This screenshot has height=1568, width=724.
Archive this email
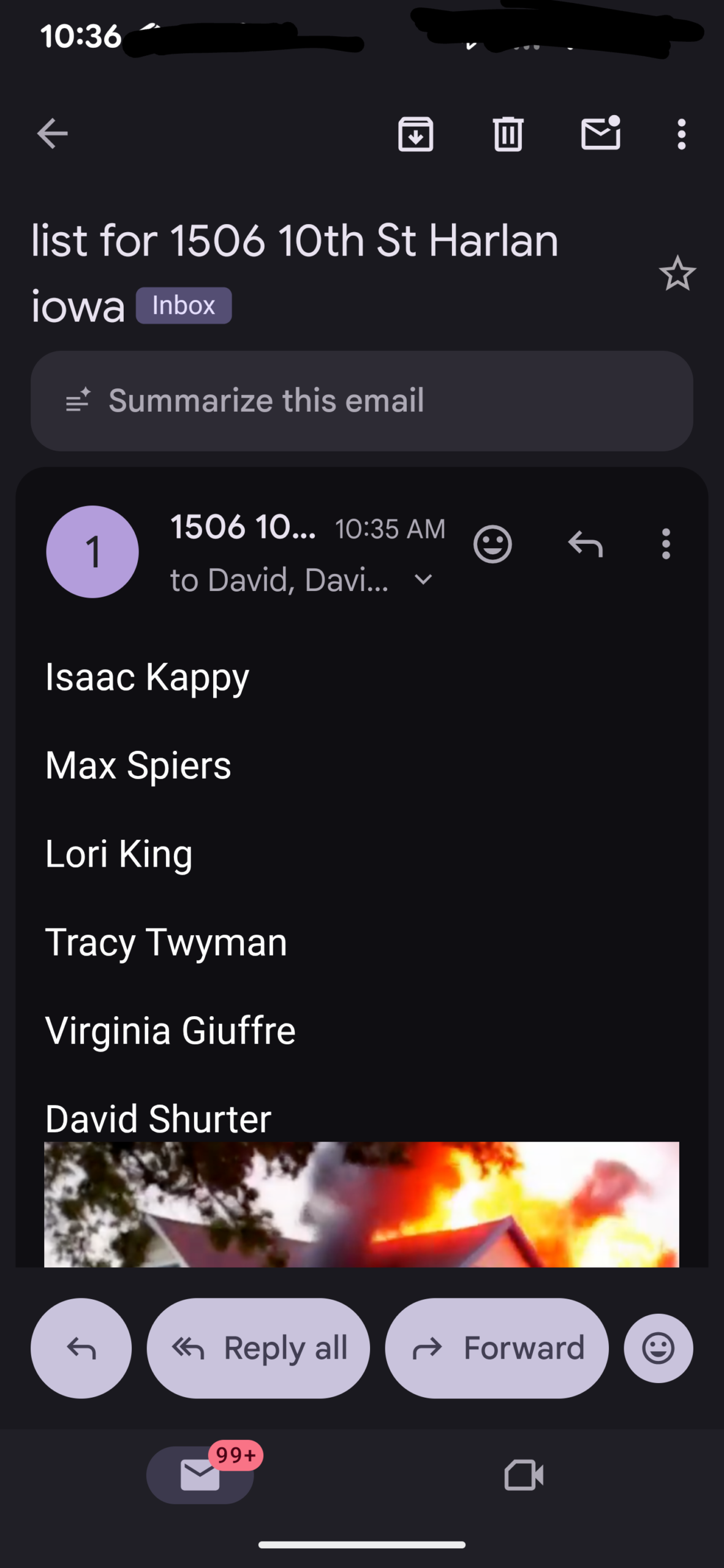click(416, 134)
